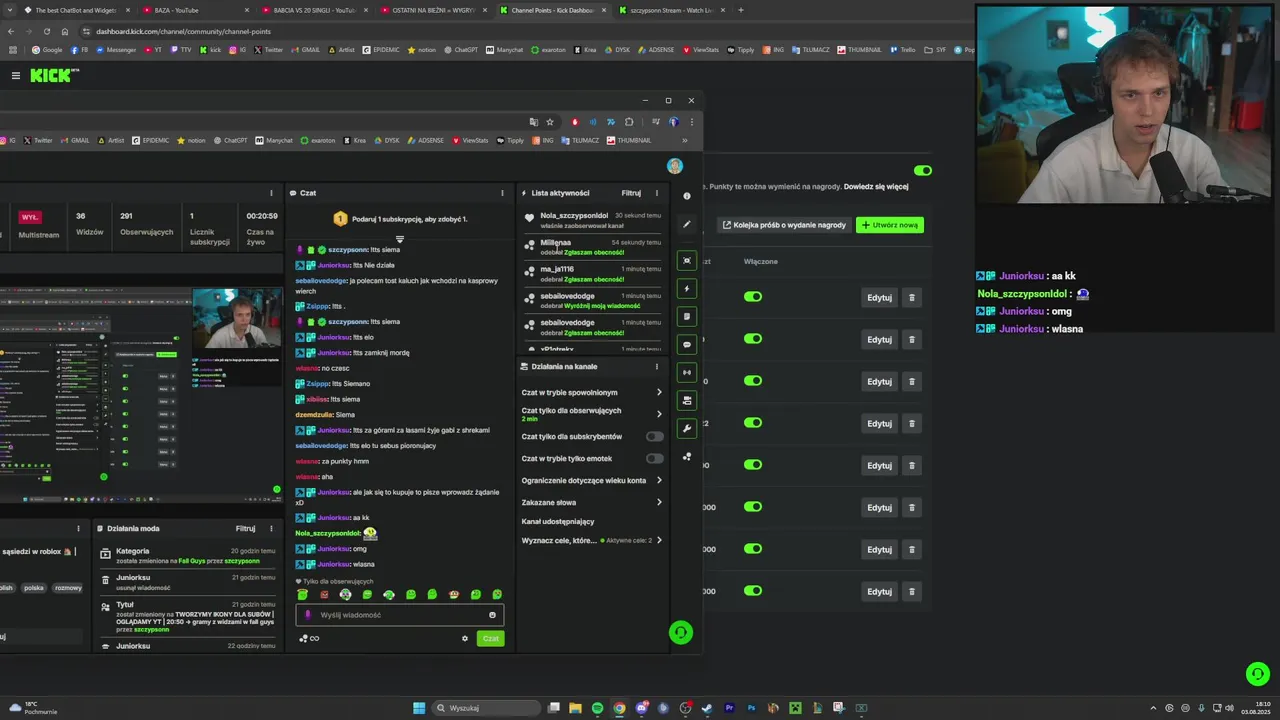The height and width of the screenshot is (720, 1280).
Task: Open the ChatGPT bookmark in main browser
Action: (x=461, y=49)
